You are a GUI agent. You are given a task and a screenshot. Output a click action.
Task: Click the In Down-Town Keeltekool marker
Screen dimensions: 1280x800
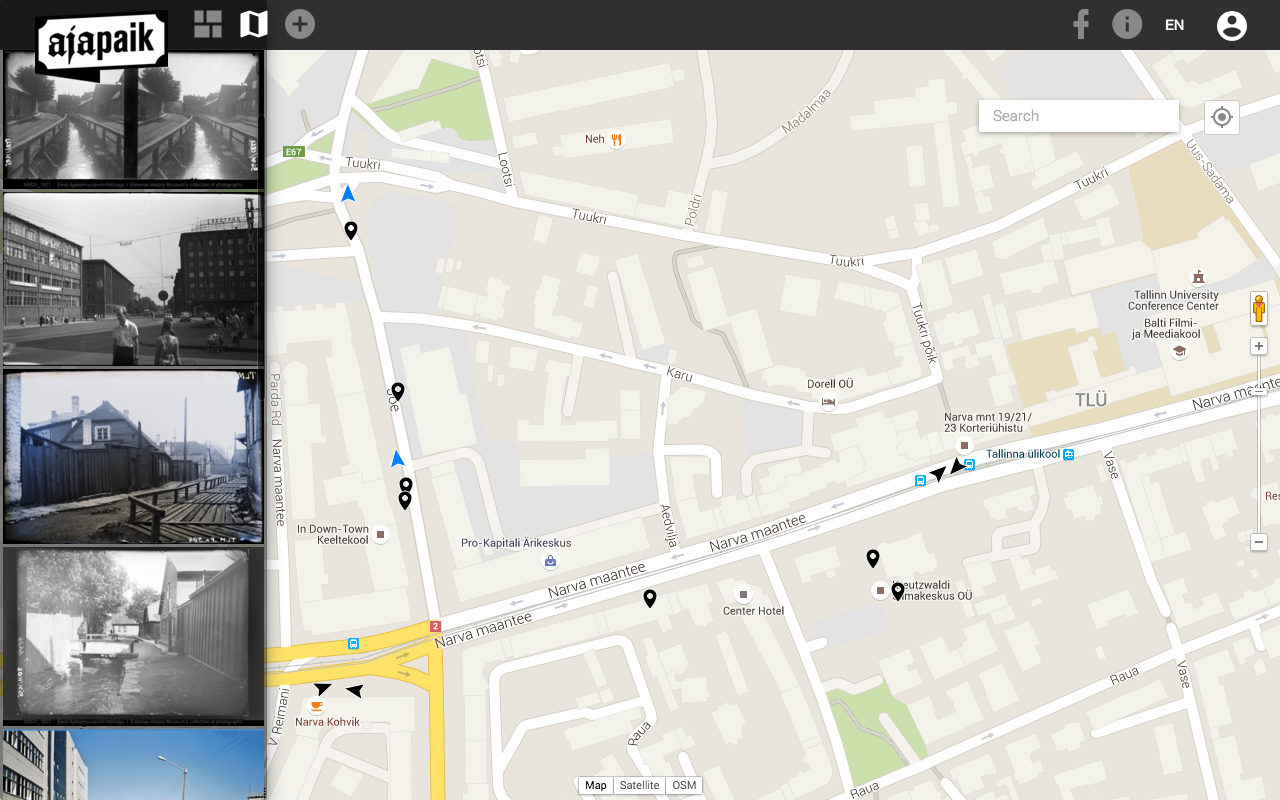pos(380,534)
